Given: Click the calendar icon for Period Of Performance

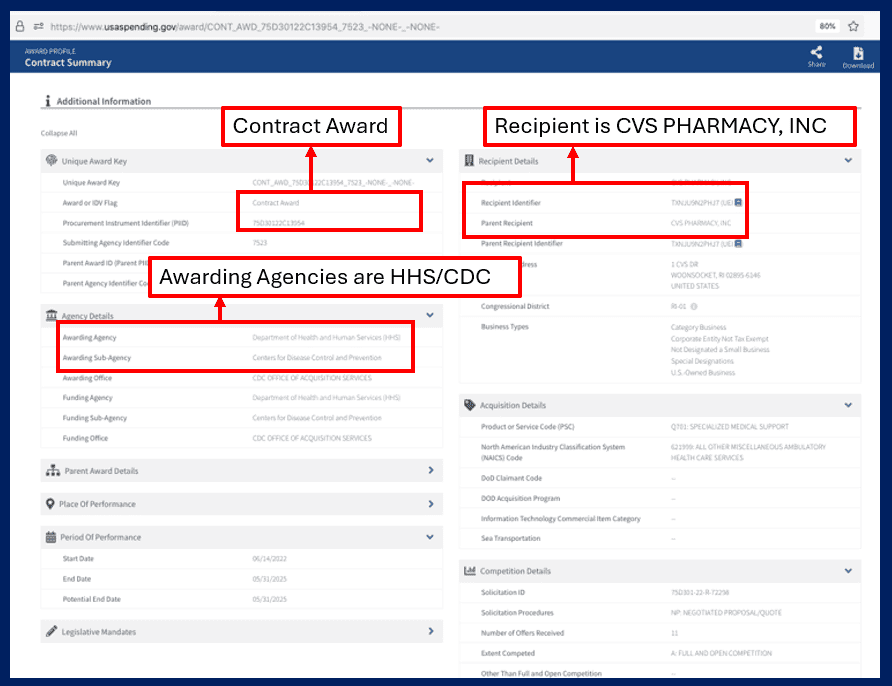Looking at the screenshot, I should click(x=51, y=537).
